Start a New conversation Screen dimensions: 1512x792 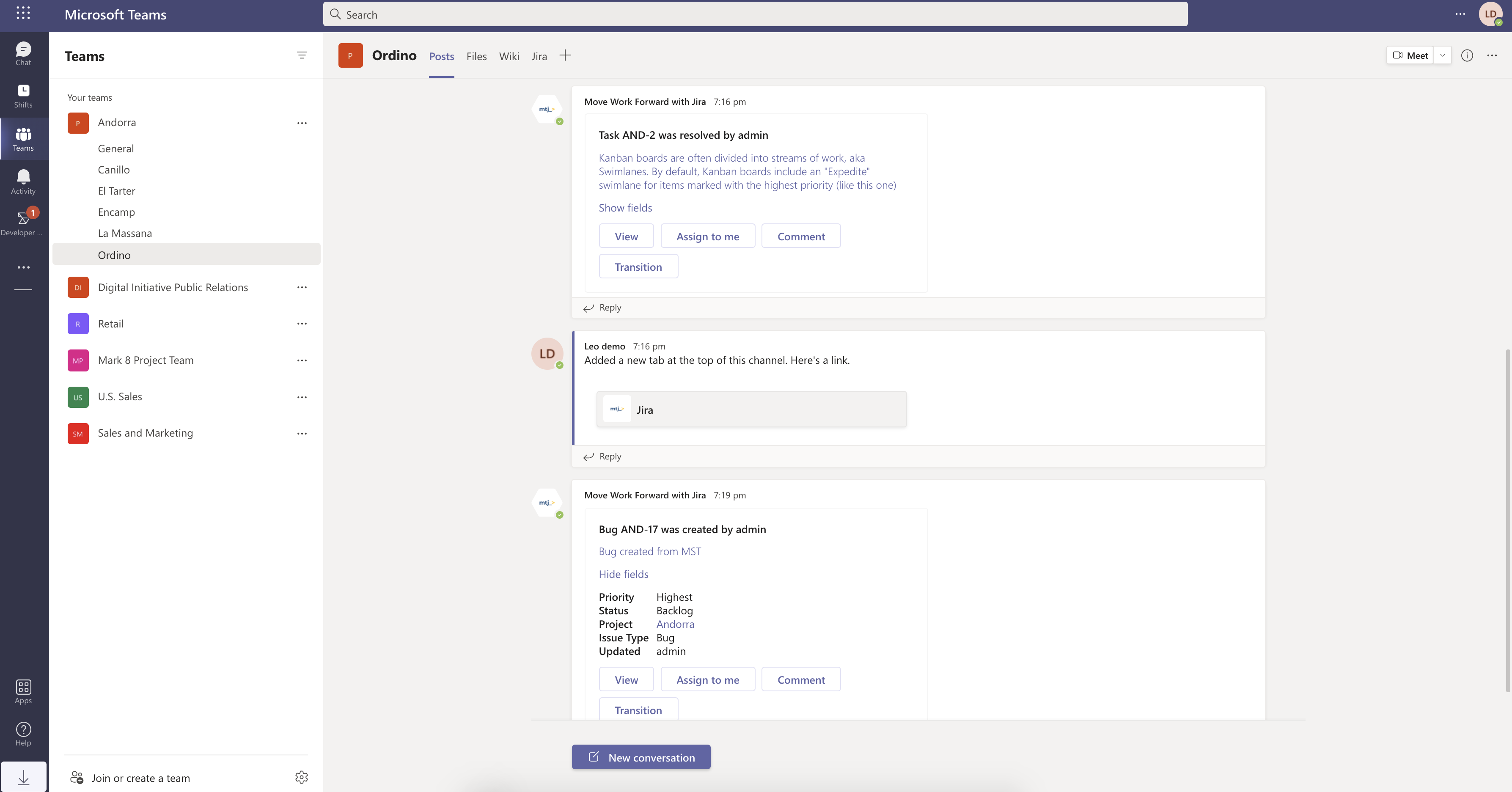coord(641,757)
